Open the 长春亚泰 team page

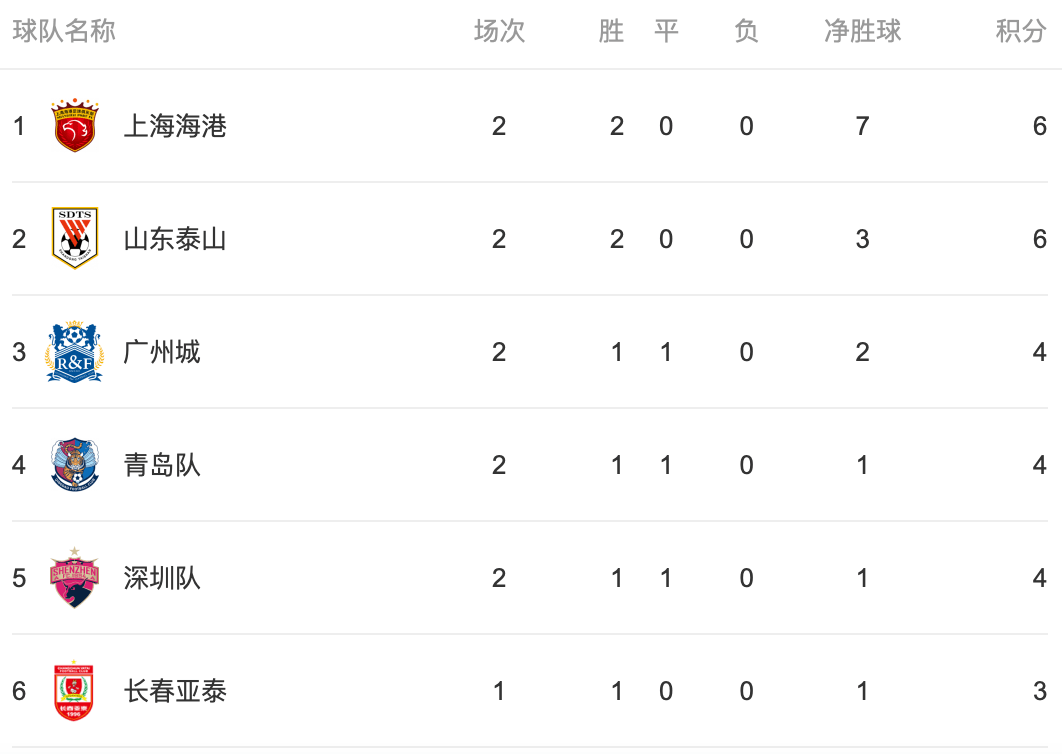tap(175, 691)
